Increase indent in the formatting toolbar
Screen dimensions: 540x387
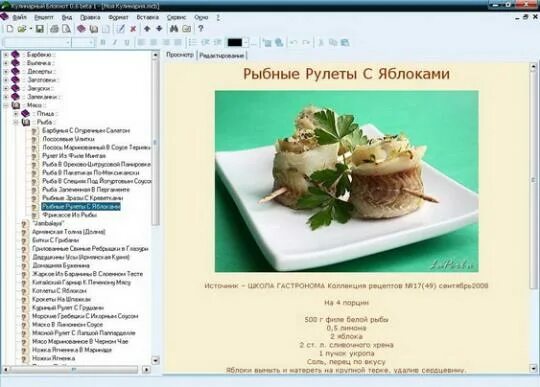pyautogui.click(x=217, y=42)
